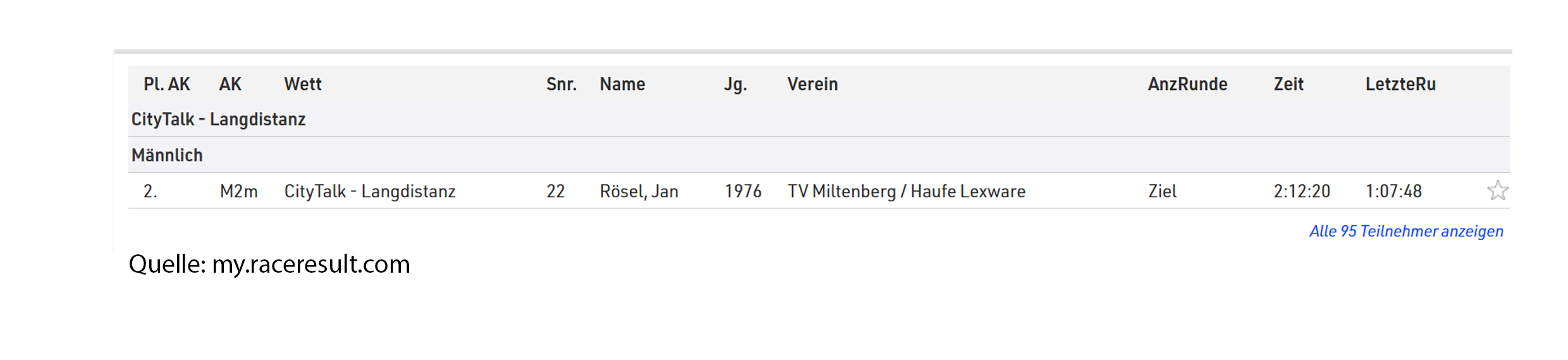Click the Wett column header

point(303,84)
